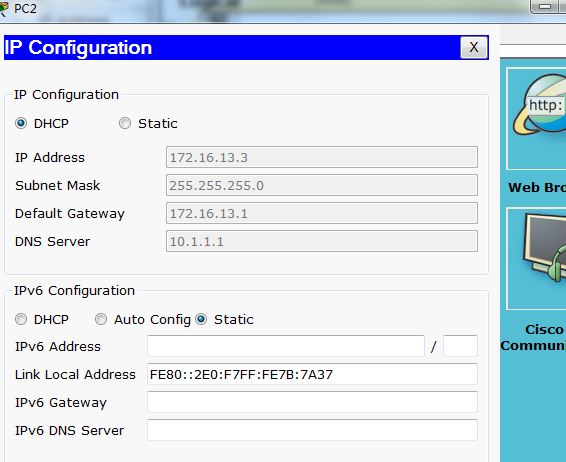The image size is (566, 462).
Task: Click the Web Browser label text
Action: (x=537, y=188)
